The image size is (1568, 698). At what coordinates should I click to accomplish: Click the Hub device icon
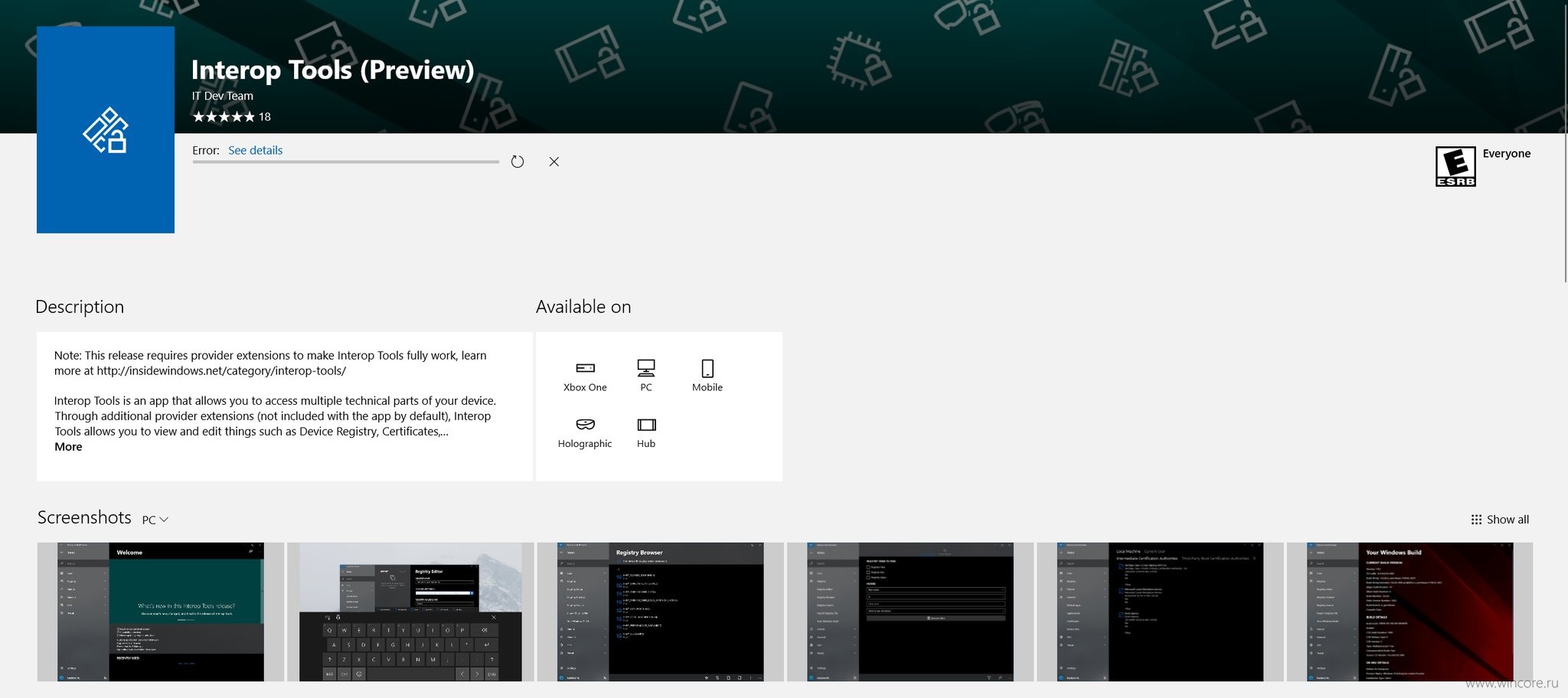click(646, 425)
